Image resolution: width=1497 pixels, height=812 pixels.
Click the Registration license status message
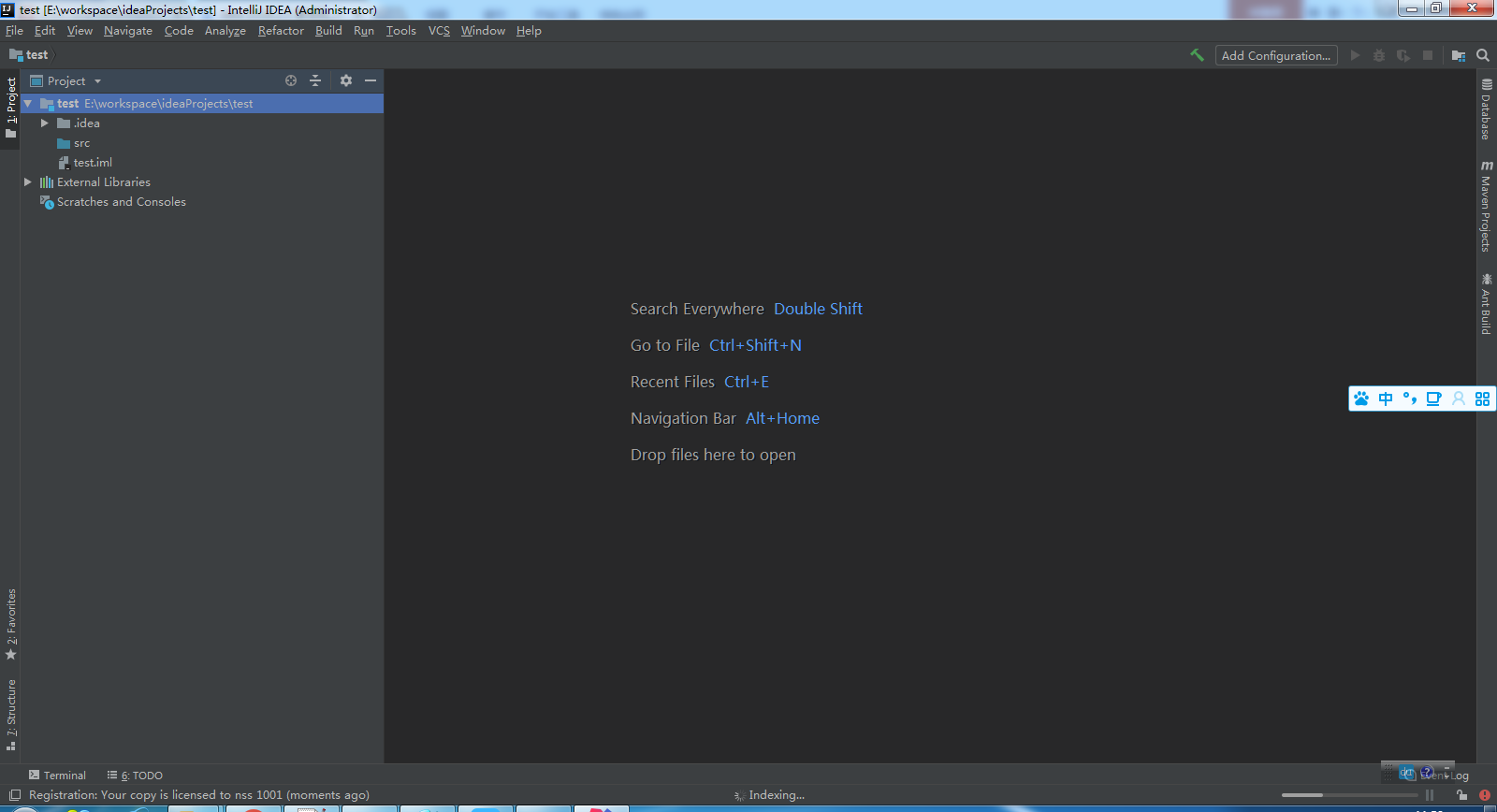click(x=198, y=795)
